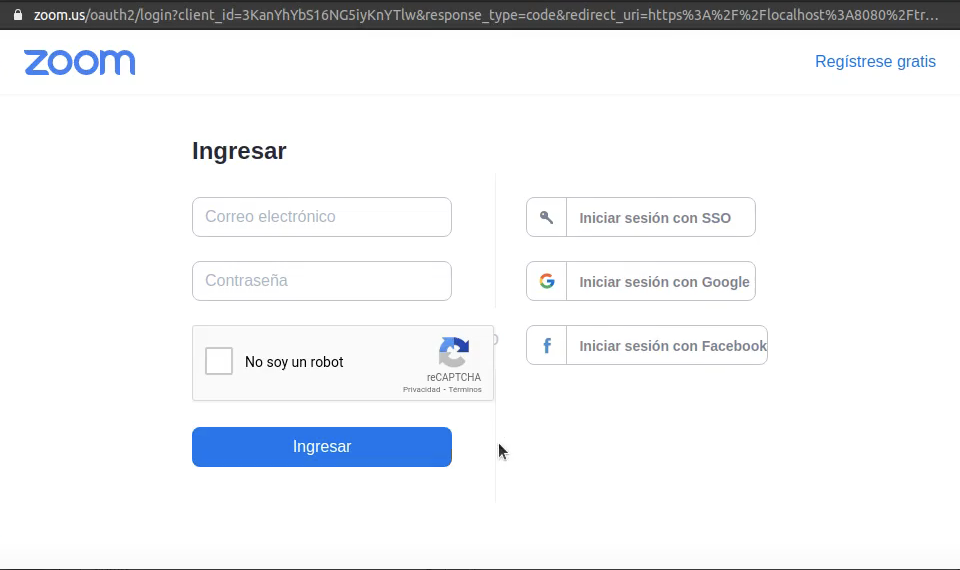Click the reCAPTCHA wordmark under the logo
The image size is (960, 570).
tap(454, 377)
